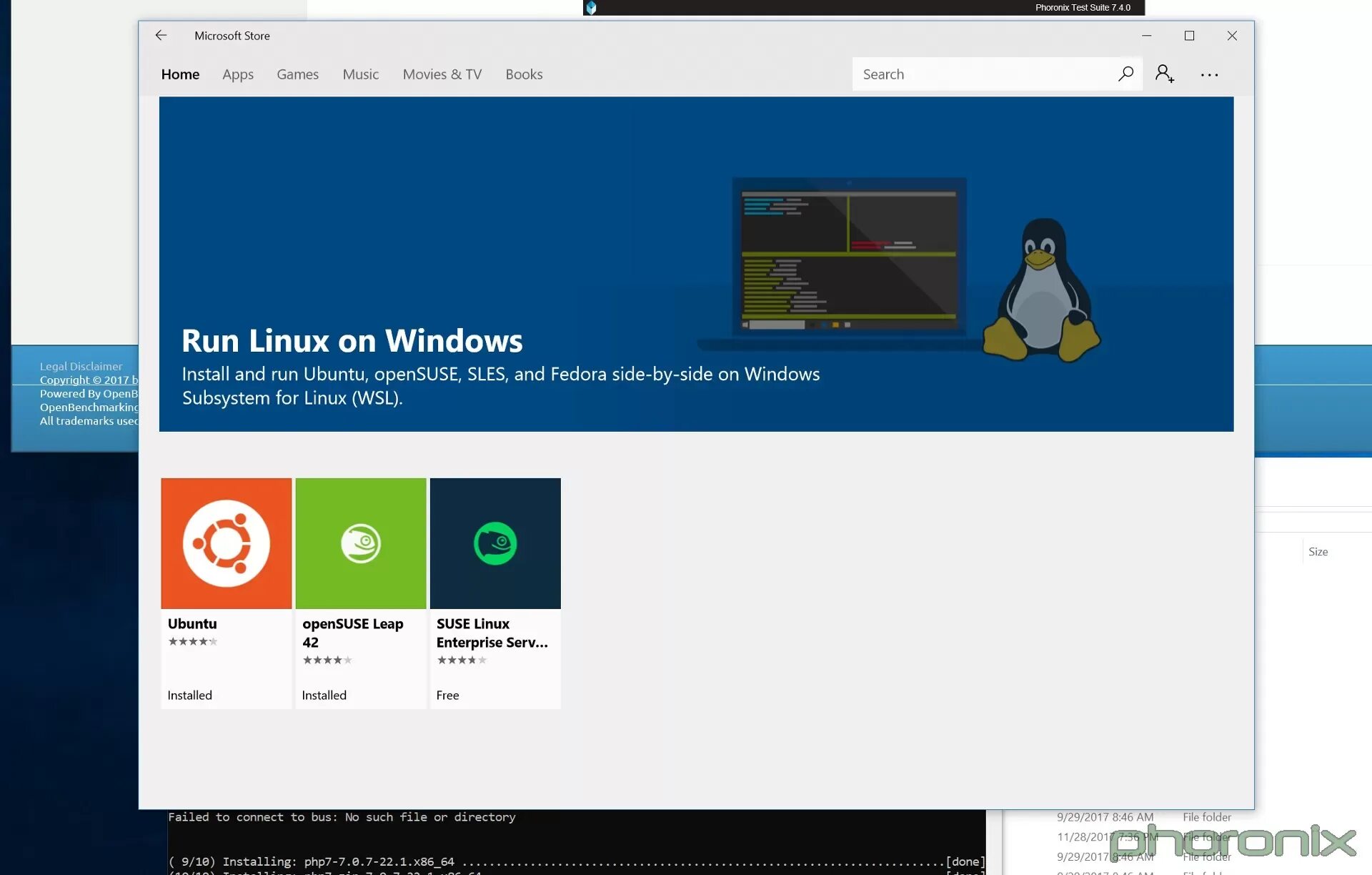Click the Phoronix Test Suite title icon

591,8
